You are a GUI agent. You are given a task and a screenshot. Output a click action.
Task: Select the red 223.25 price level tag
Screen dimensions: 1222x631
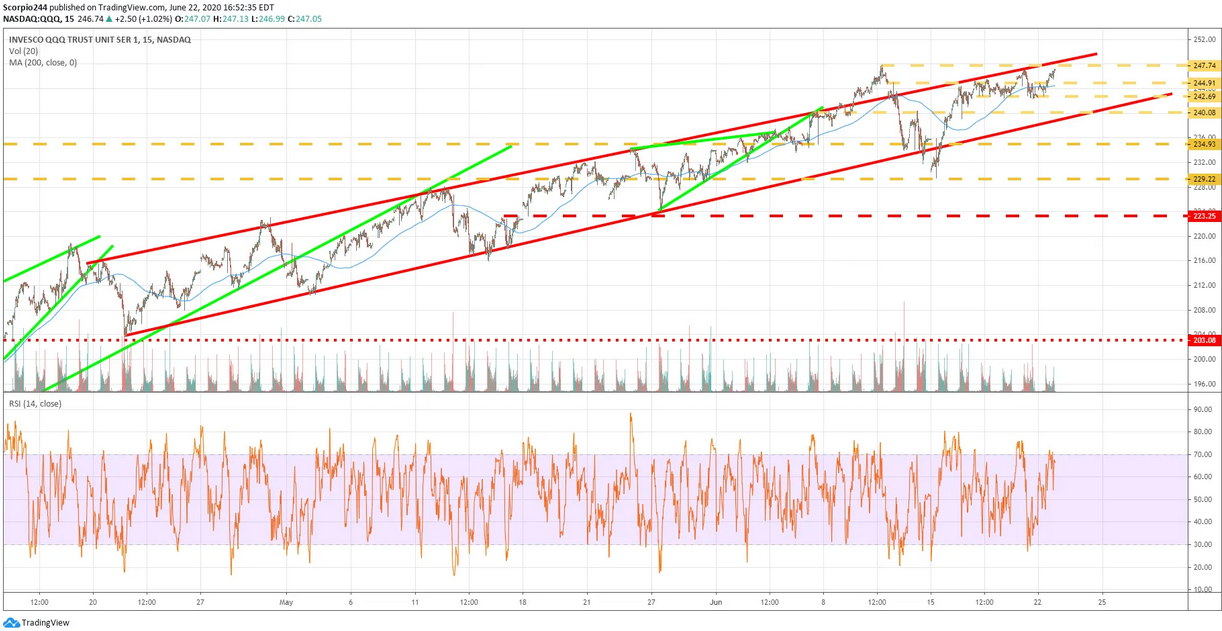coord(1202,216)
